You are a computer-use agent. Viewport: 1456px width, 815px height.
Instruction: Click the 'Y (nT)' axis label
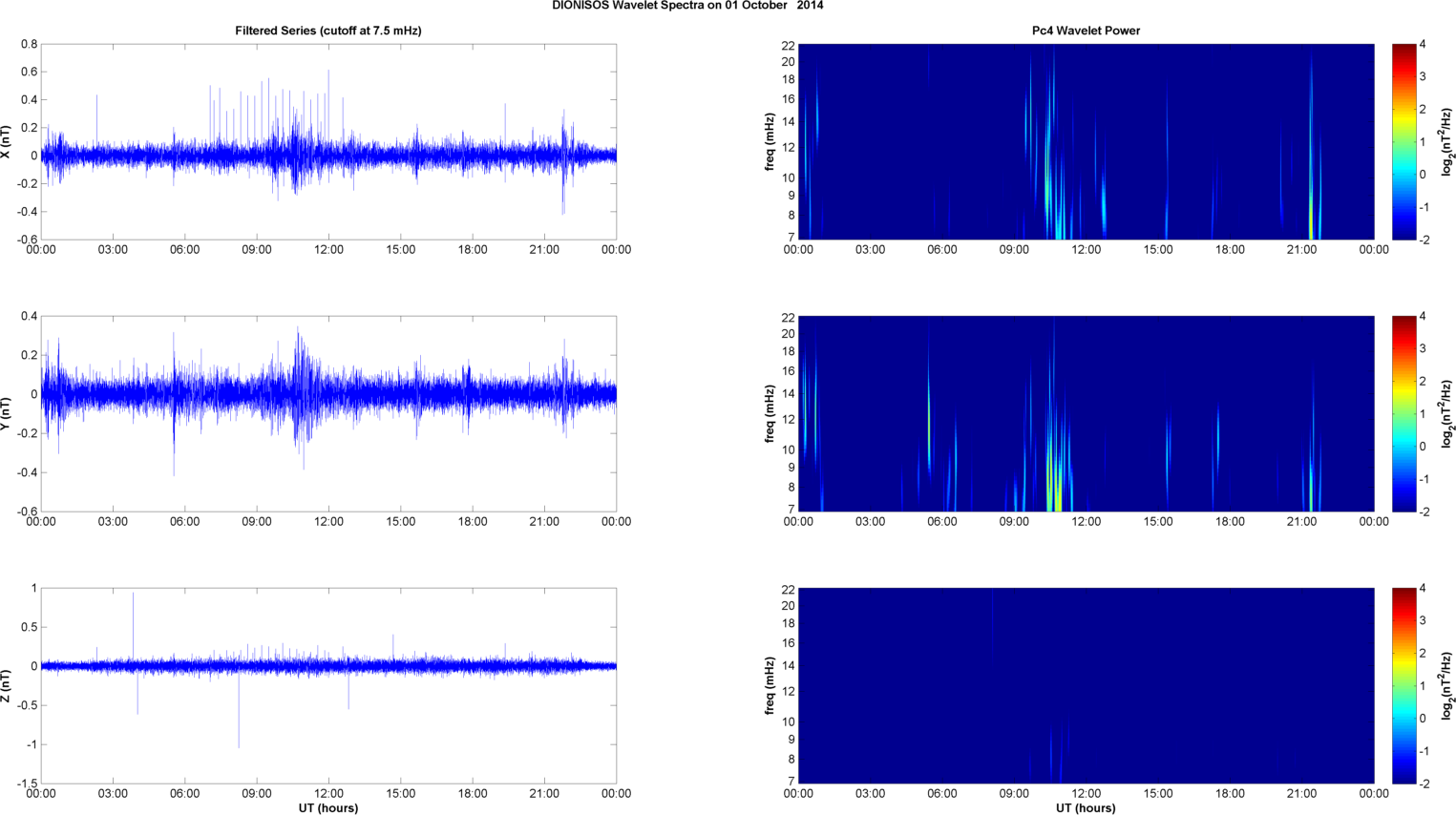tap(6, 413)
